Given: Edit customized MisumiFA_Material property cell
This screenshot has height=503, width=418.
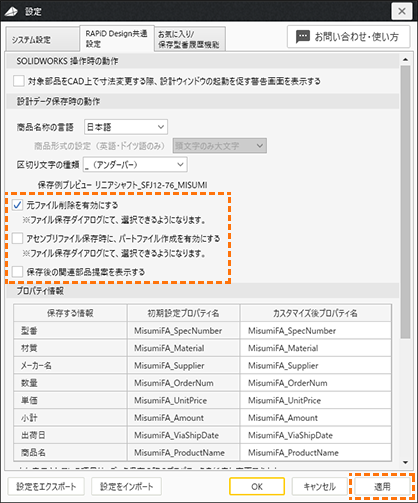Looking at the screenshot, I should tap(315, 348).
